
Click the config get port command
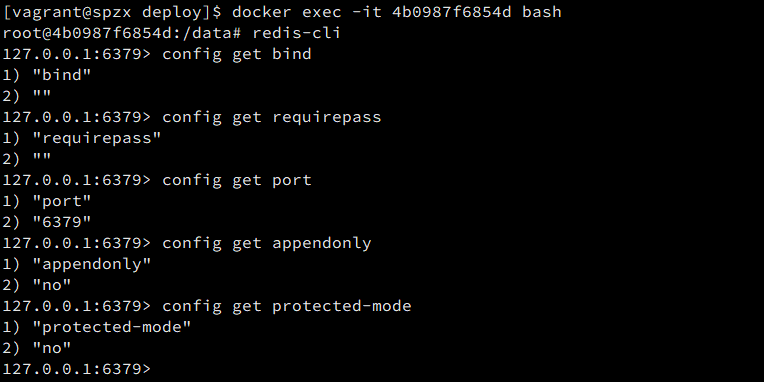237,180
